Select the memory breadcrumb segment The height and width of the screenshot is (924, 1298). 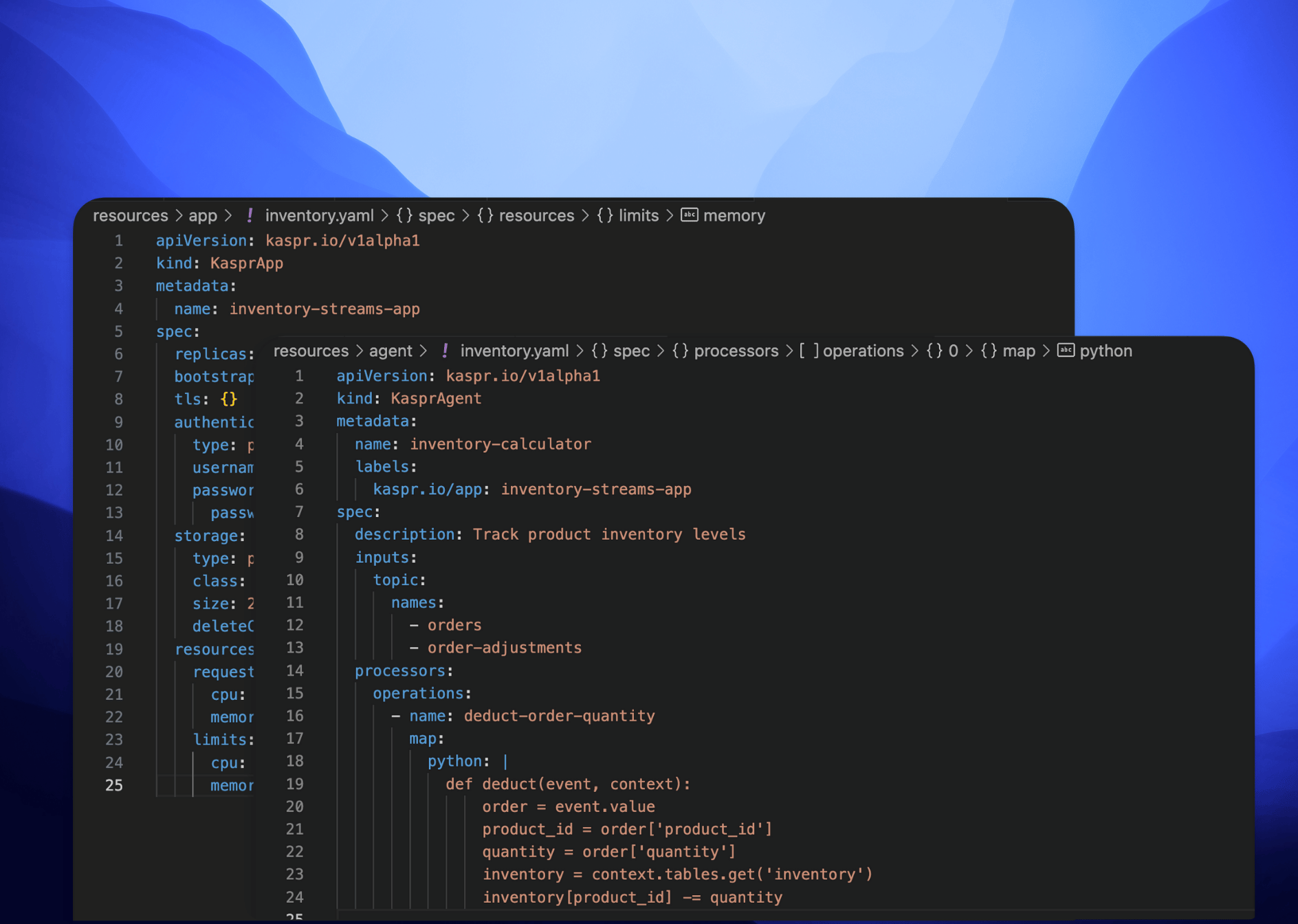(x=734, y=216)
